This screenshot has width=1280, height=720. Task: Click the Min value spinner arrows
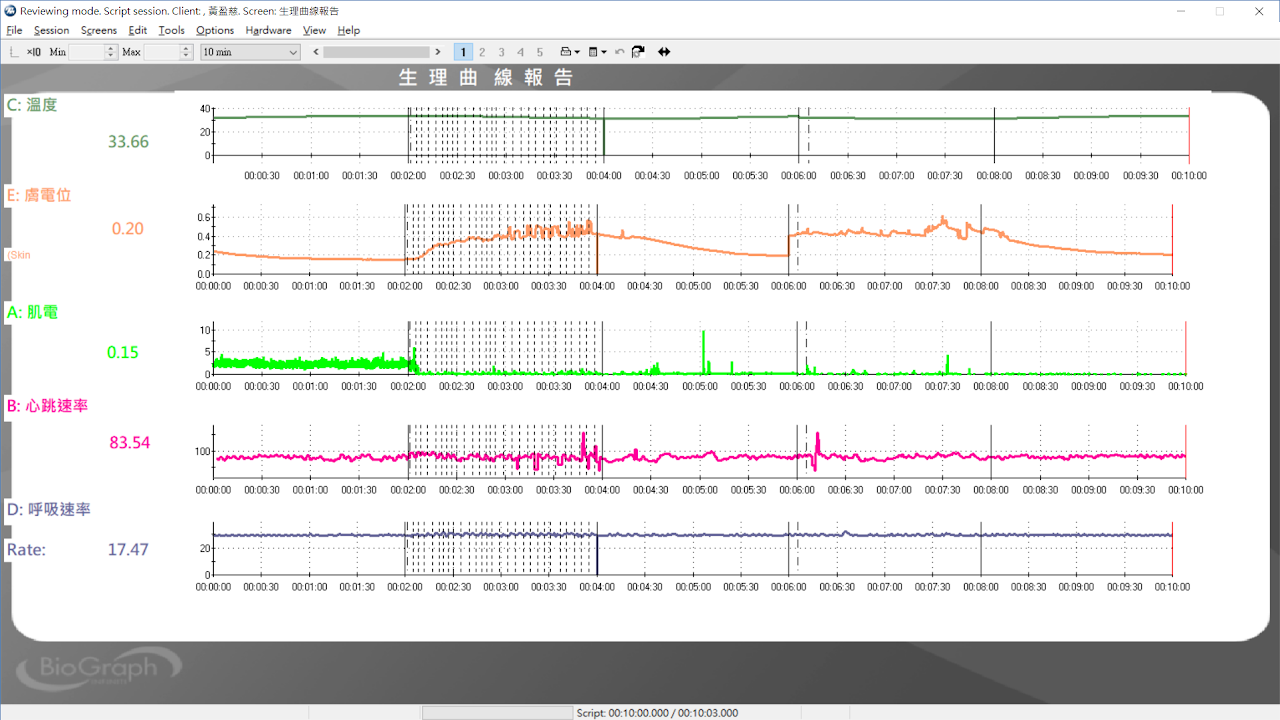click(111, 52)
